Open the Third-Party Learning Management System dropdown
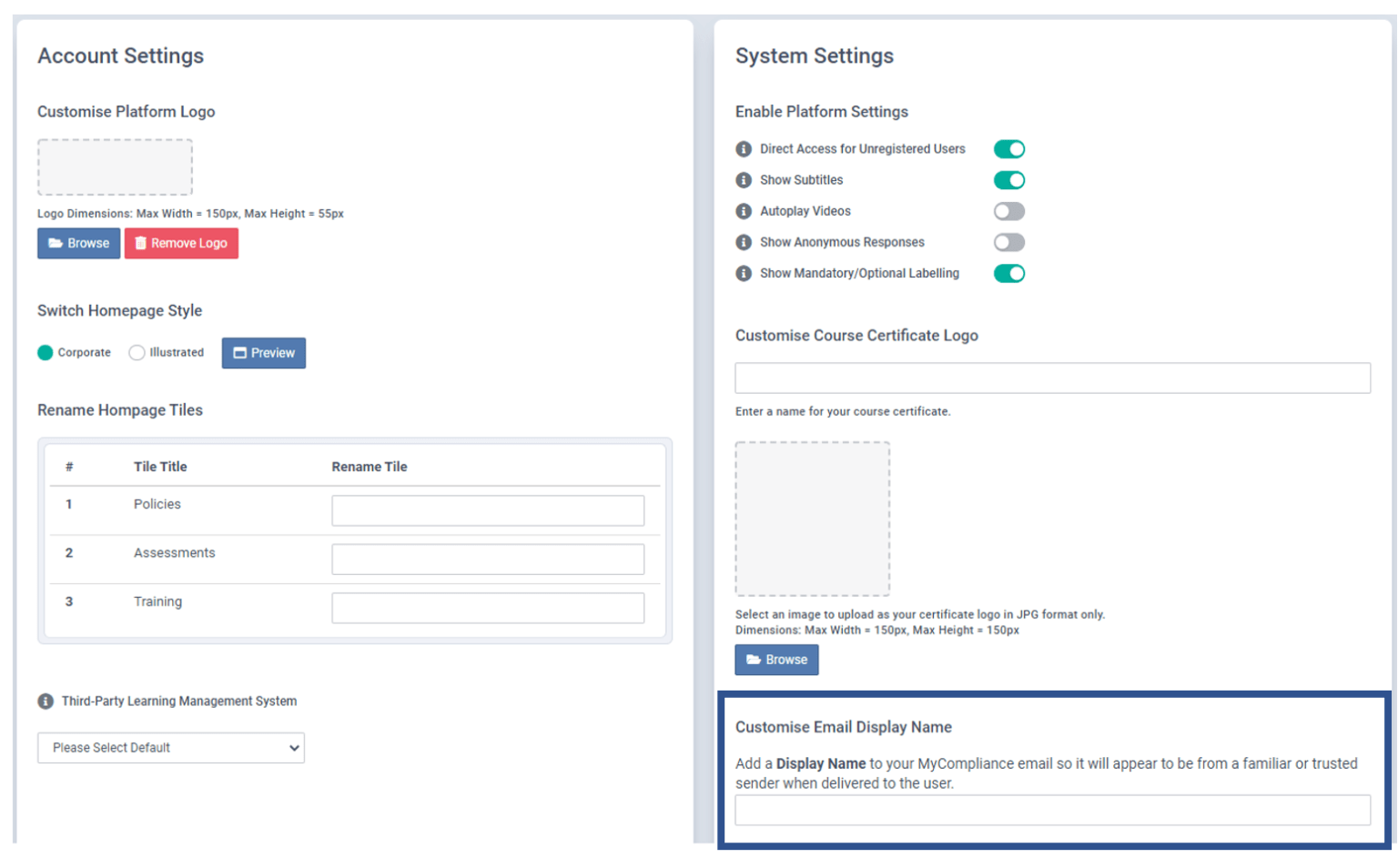1398x868 pixels. tap(170, 747)
